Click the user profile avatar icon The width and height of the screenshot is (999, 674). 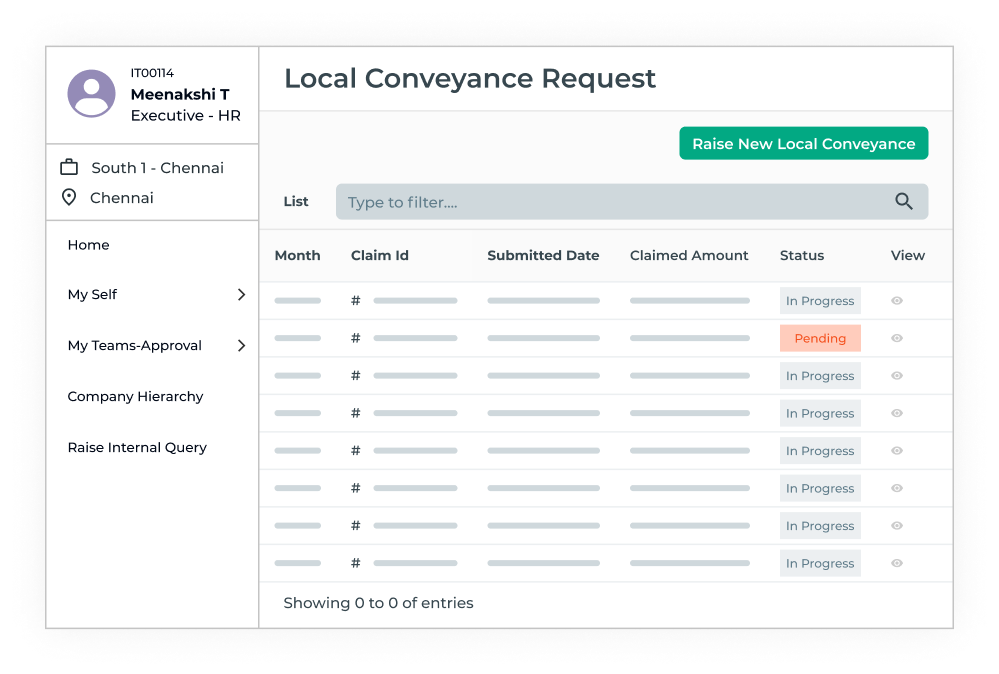(91, 94)
